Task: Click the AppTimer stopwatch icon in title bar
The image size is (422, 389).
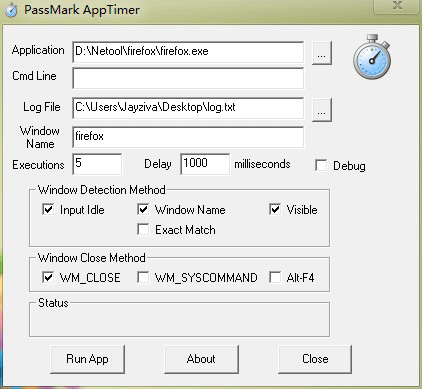Action: point(11,10)
